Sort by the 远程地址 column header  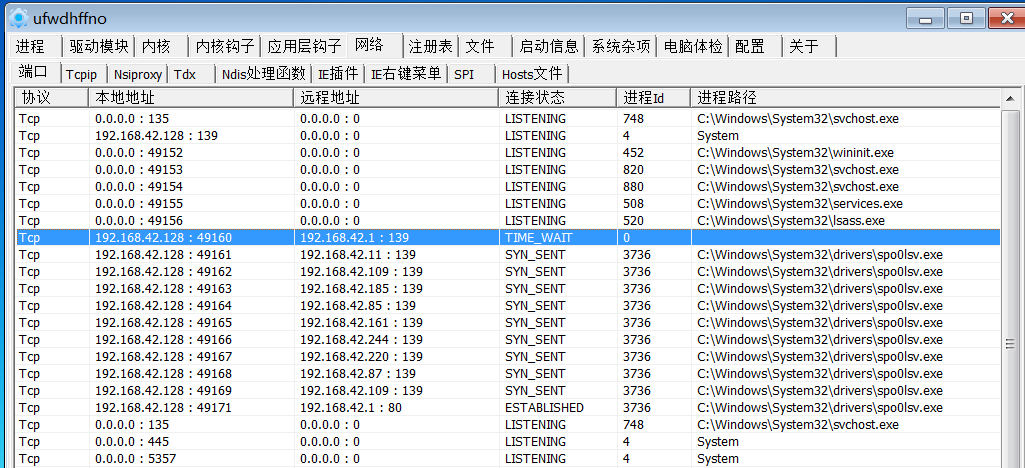click(x=396, y=98)
